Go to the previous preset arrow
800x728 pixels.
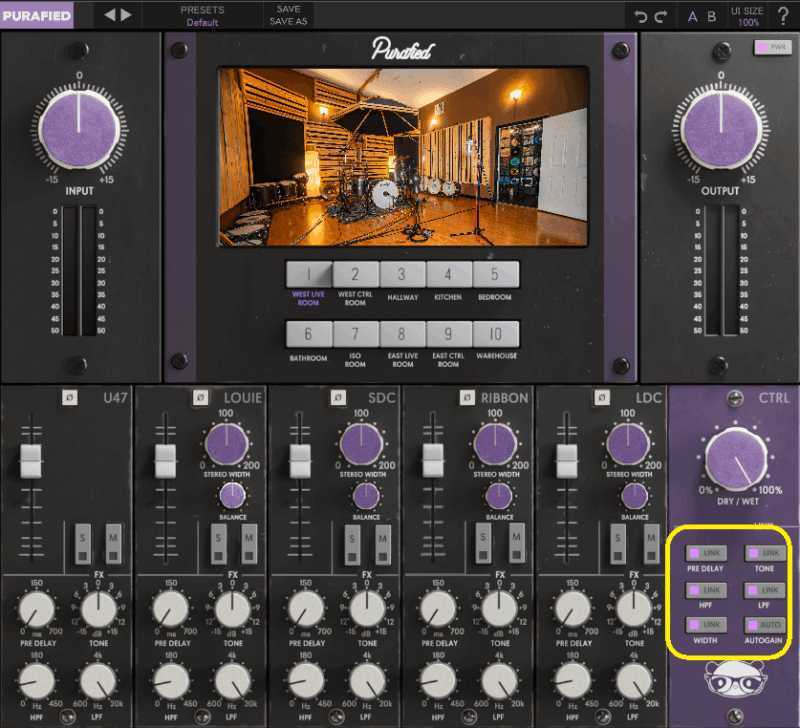click(110, 15)
